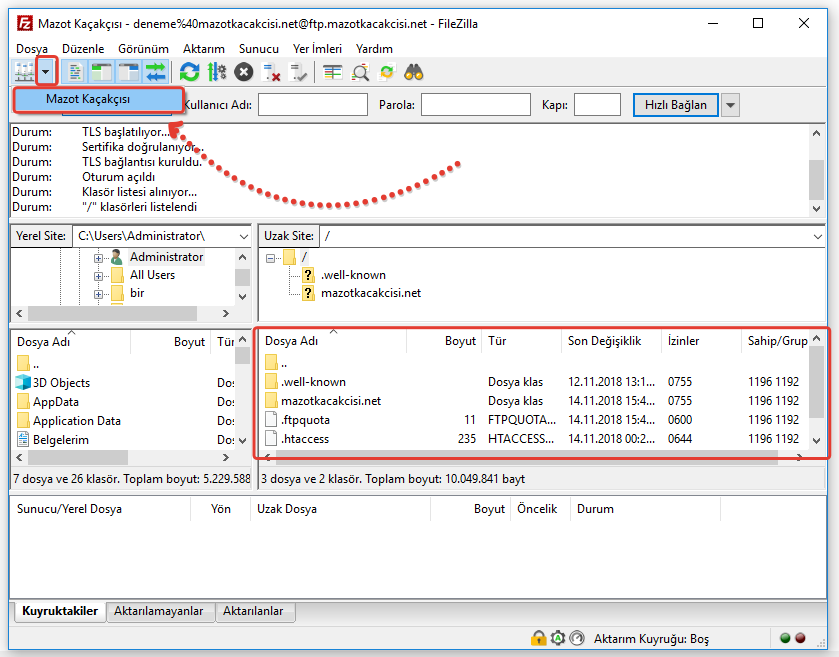
Task: Open the Site Manager
Action: [x=22, y=71]
